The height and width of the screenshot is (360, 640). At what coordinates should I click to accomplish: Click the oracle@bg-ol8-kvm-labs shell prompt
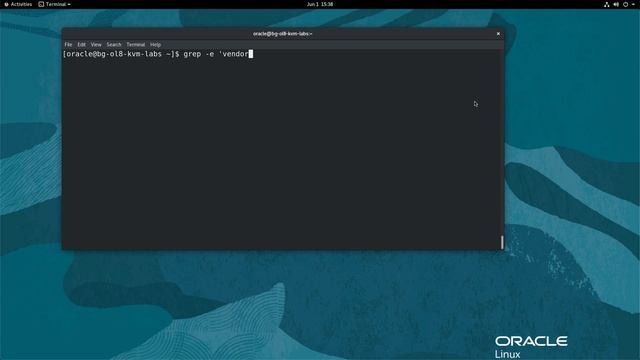[121, 54]
